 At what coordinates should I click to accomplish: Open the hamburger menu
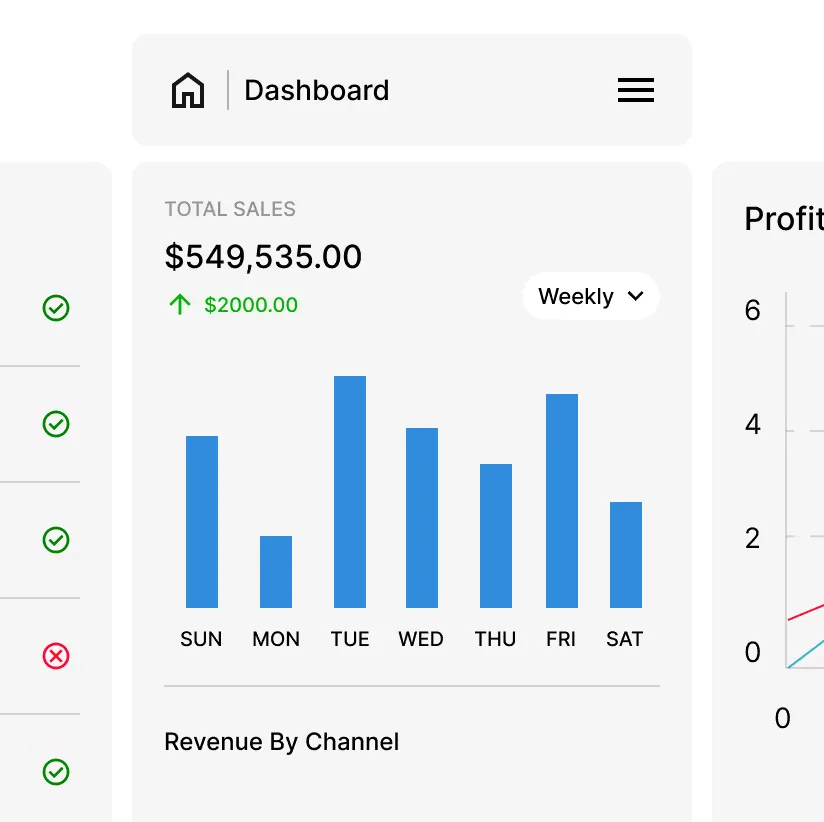(635, 91)
